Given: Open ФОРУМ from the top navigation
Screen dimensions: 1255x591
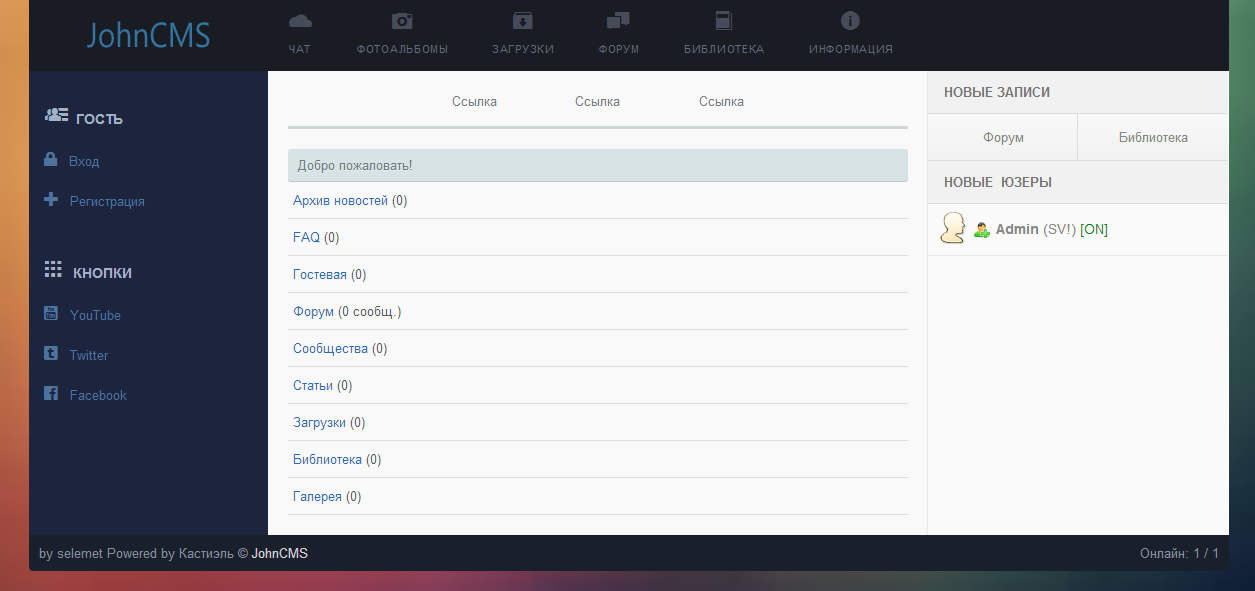Looking at the screenshot, I should [x=619, y=49].
